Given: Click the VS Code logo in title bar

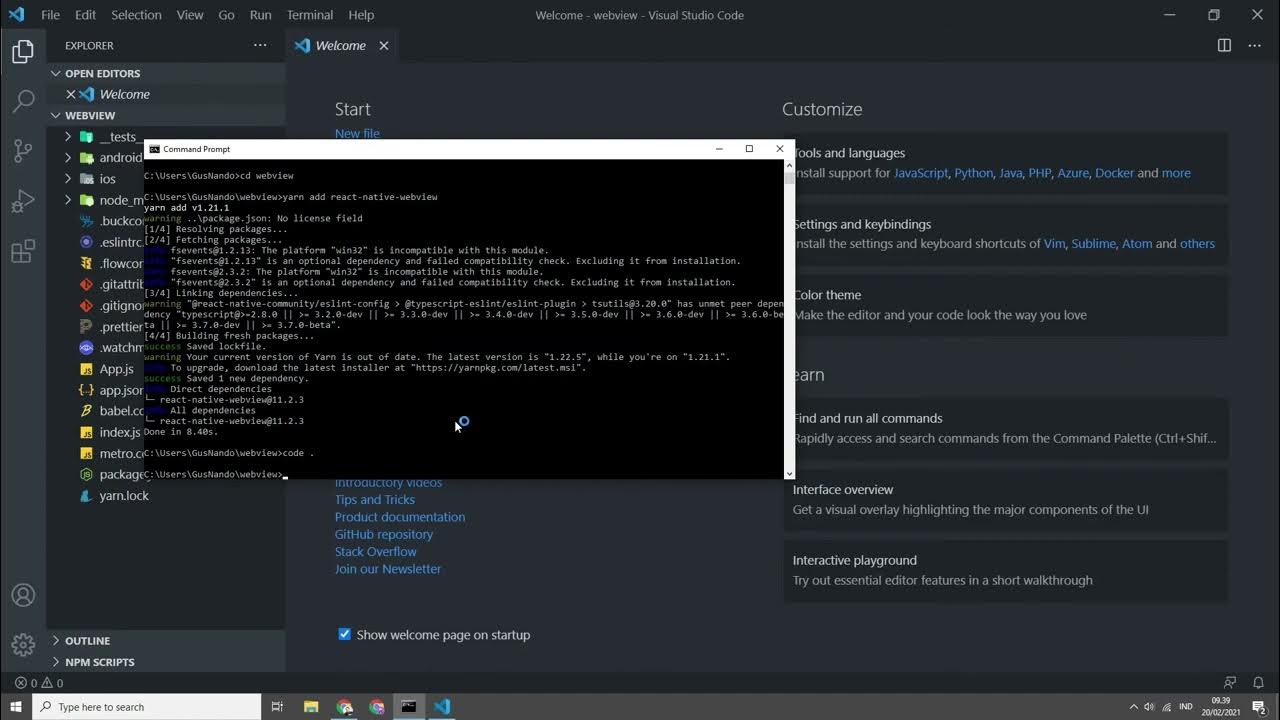Looking at the screenshot, I should coord(16,15).
